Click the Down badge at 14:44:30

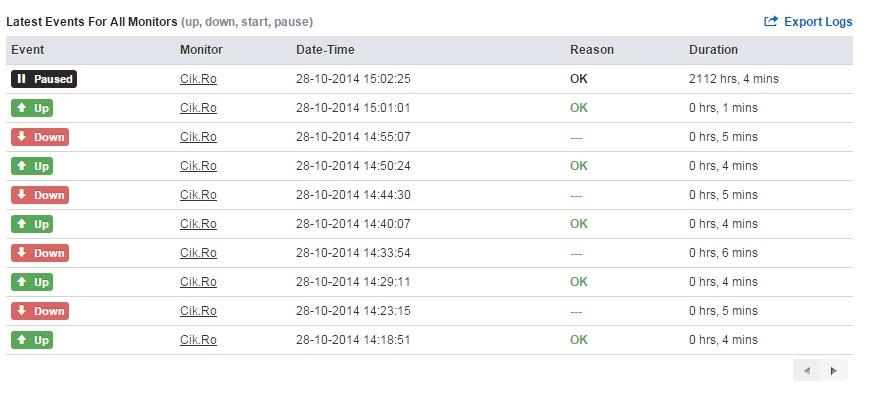tap(40, 195)
